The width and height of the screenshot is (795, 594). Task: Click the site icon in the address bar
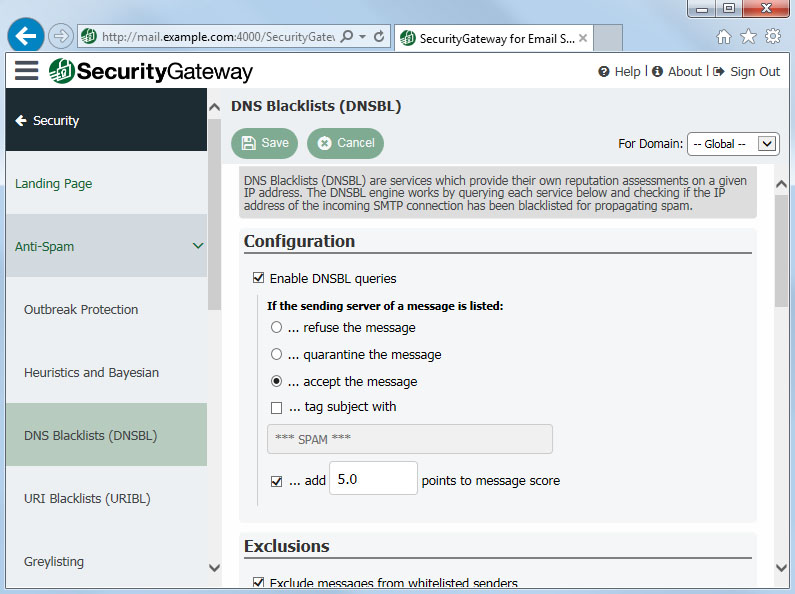tap(89, 36)
